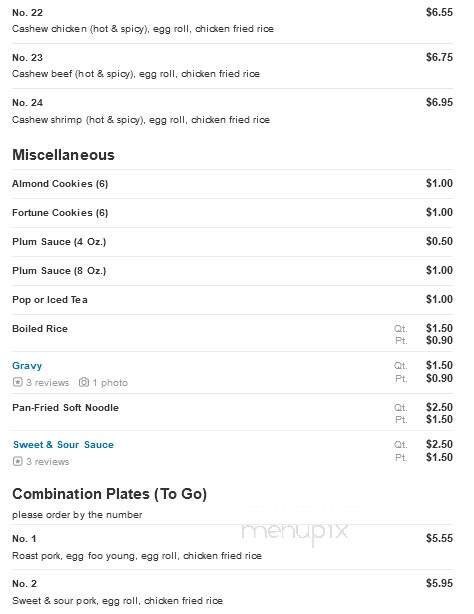Select the Combination Plates (To Go) heading
Image resolution: width=474 pixels, height=614 pixels.
[x=110, y=494]
